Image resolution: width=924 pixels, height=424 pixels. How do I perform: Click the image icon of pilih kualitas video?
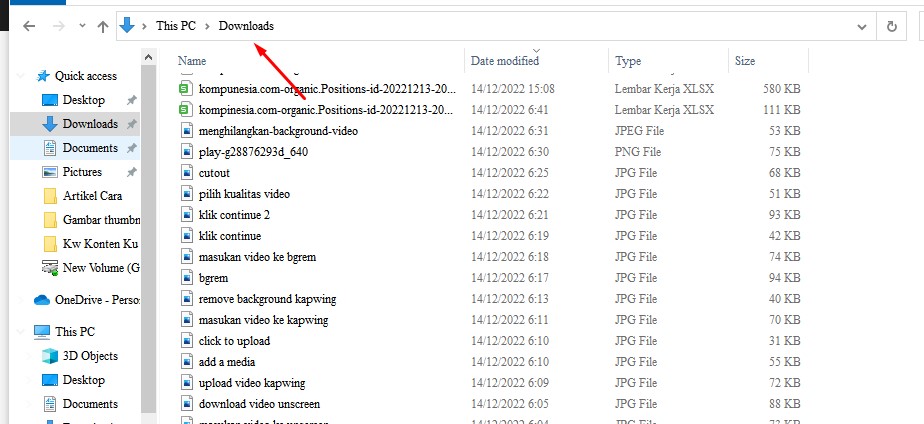187,194
